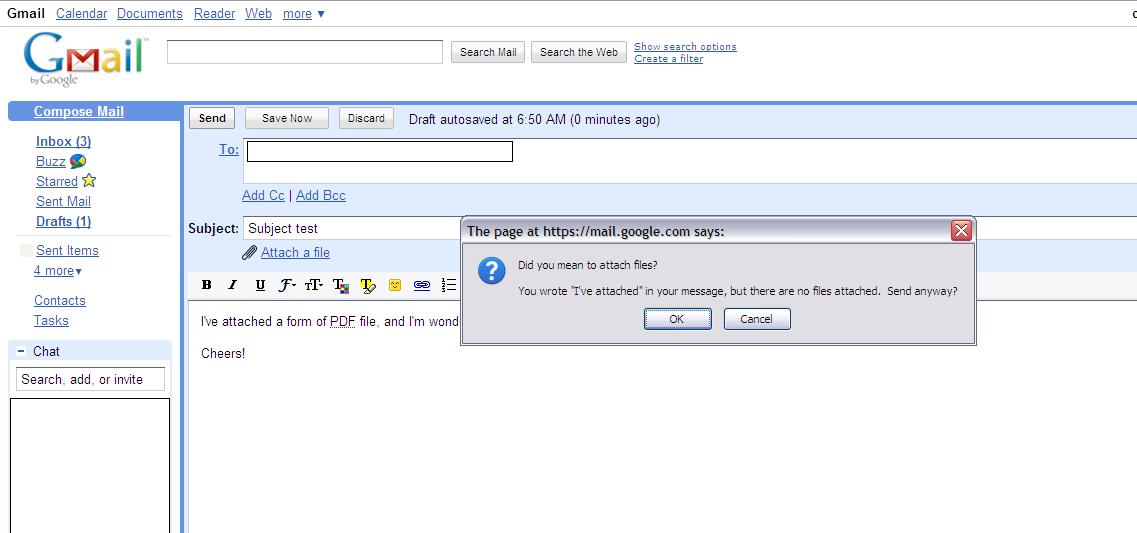1137x533 pixels.
Task: Toggle italic formatting in compose toolbar
Action: pyautogui.click(x=232, y=285)
